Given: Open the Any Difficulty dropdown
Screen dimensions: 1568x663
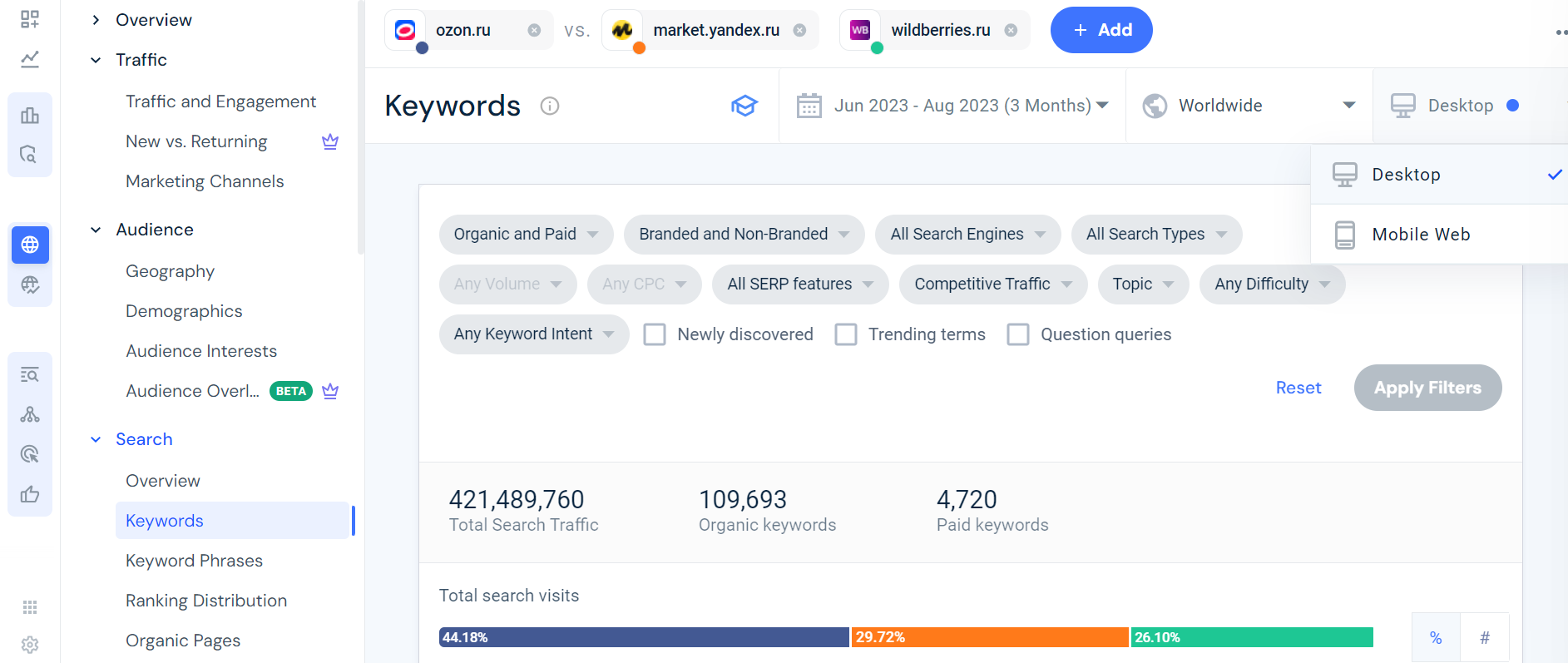Looking at the screenshot, I should click(1273, 284).
